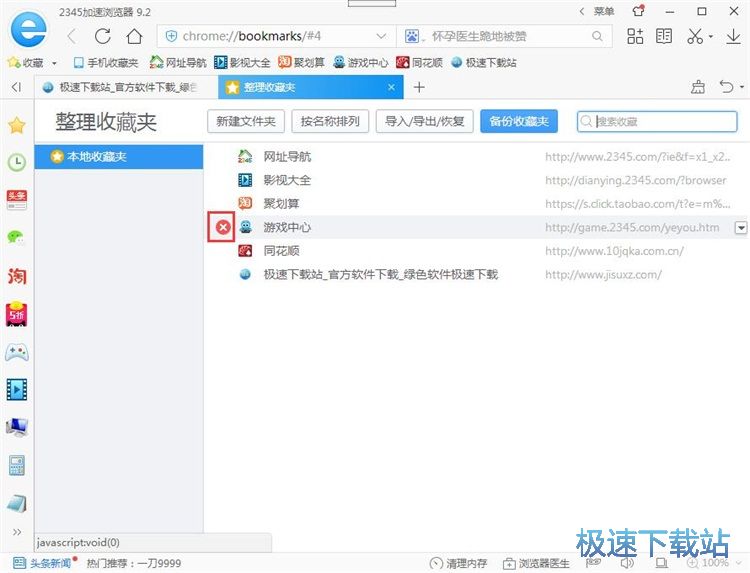This screenshot has height=573, width=750.
Task: Open the 游戏中心 row options dropdown
Action: pos(740,228)
